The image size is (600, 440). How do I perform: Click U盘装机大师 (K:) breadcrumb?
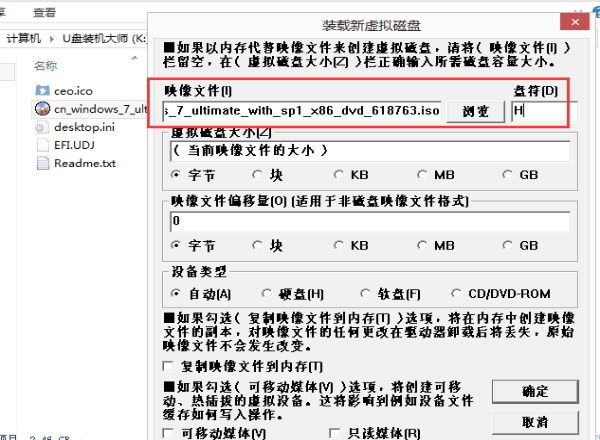[104, 38]
